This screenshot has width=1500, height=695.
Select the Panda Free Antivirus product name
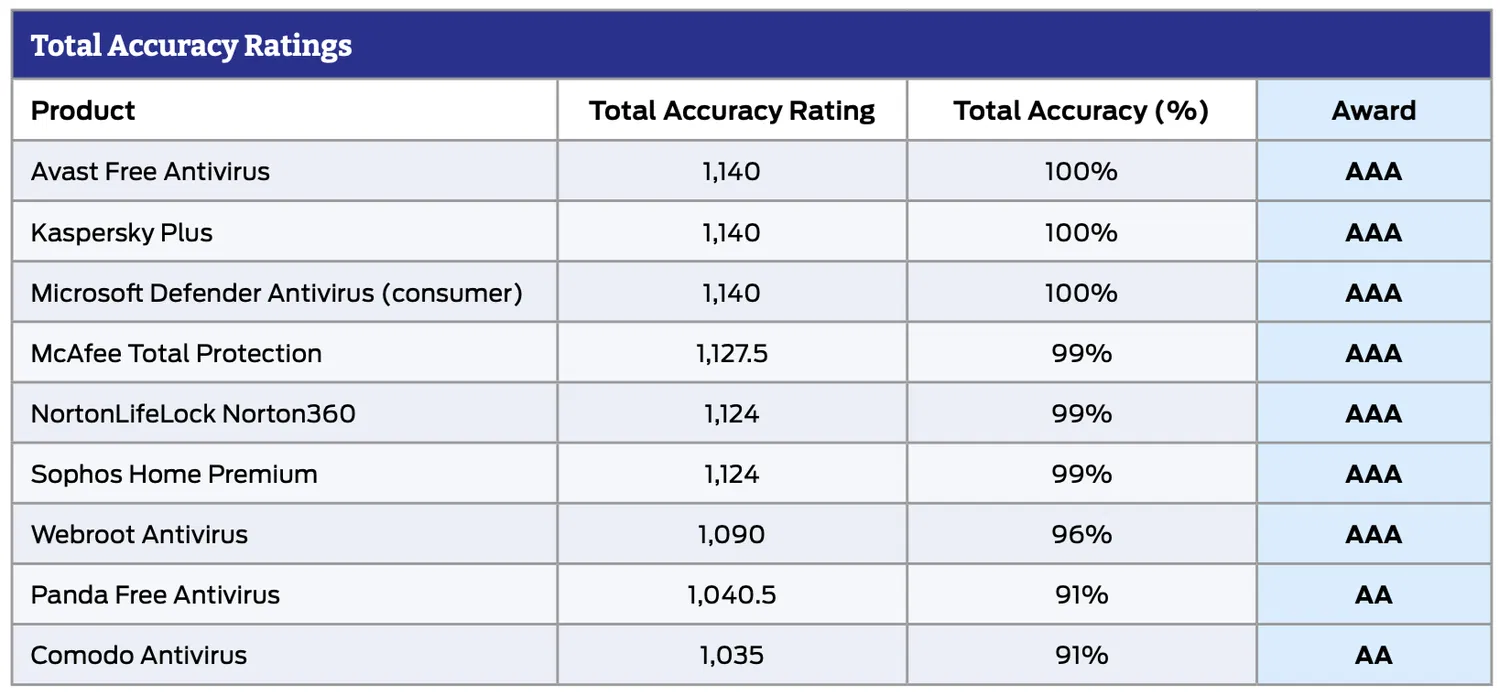coord(155,595)
